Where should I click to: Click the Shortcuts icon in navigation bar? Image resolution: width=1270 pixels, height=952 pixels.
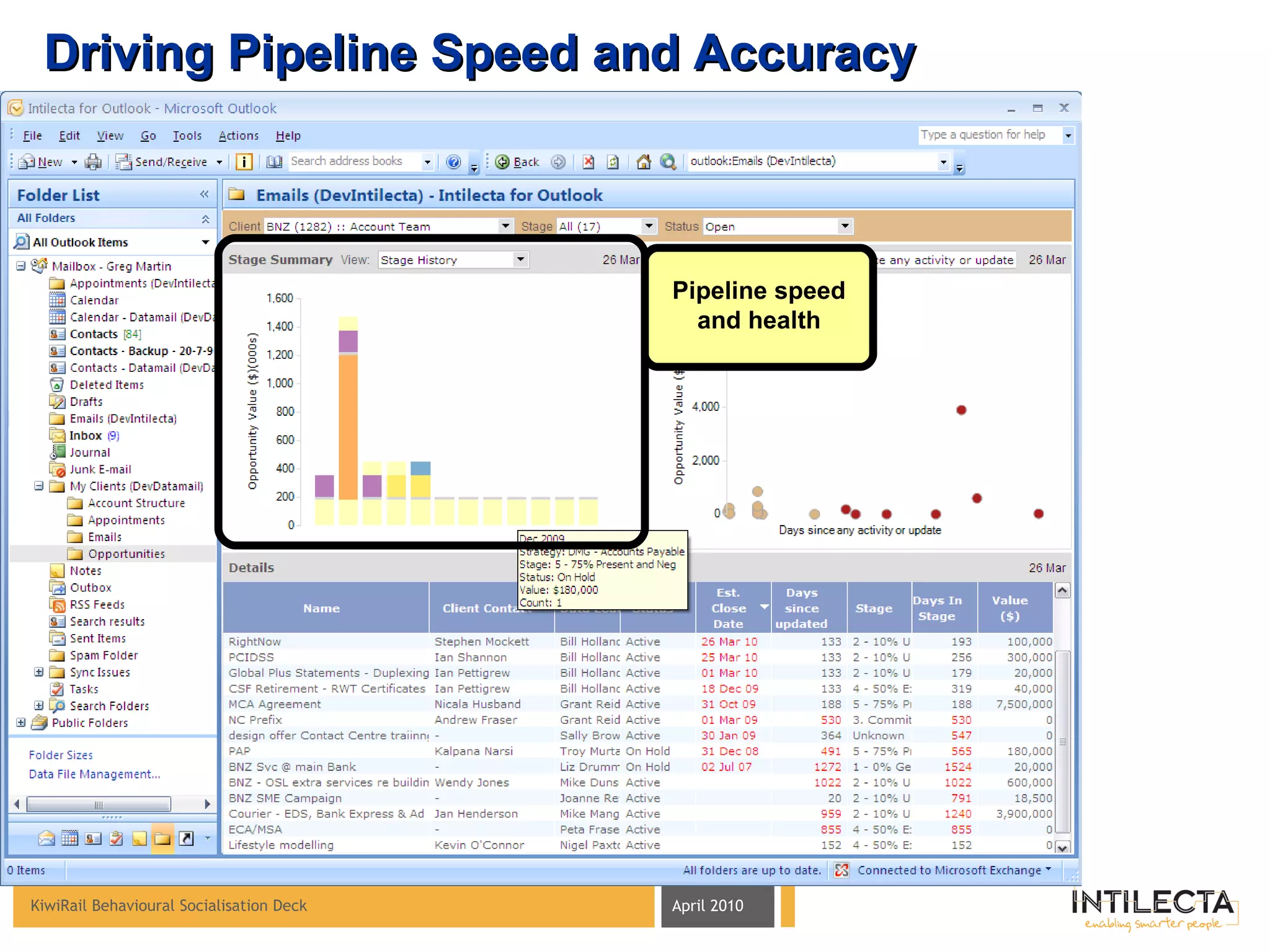coord(186,839)
